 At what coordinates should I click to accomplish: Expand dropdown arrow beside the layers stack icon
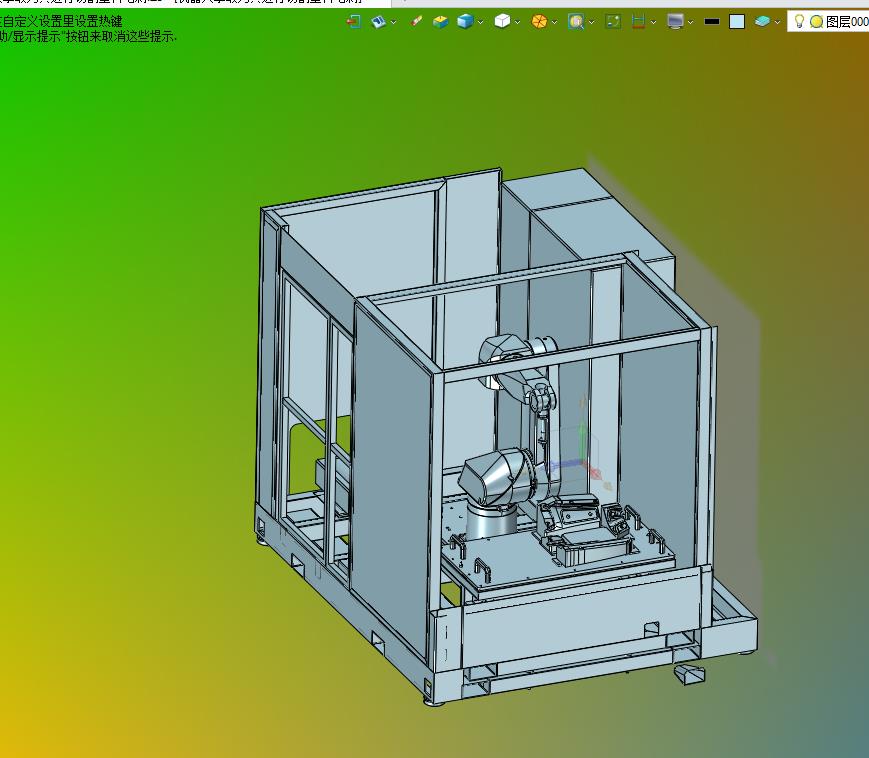pyautogui.click(x=778, y=22)
